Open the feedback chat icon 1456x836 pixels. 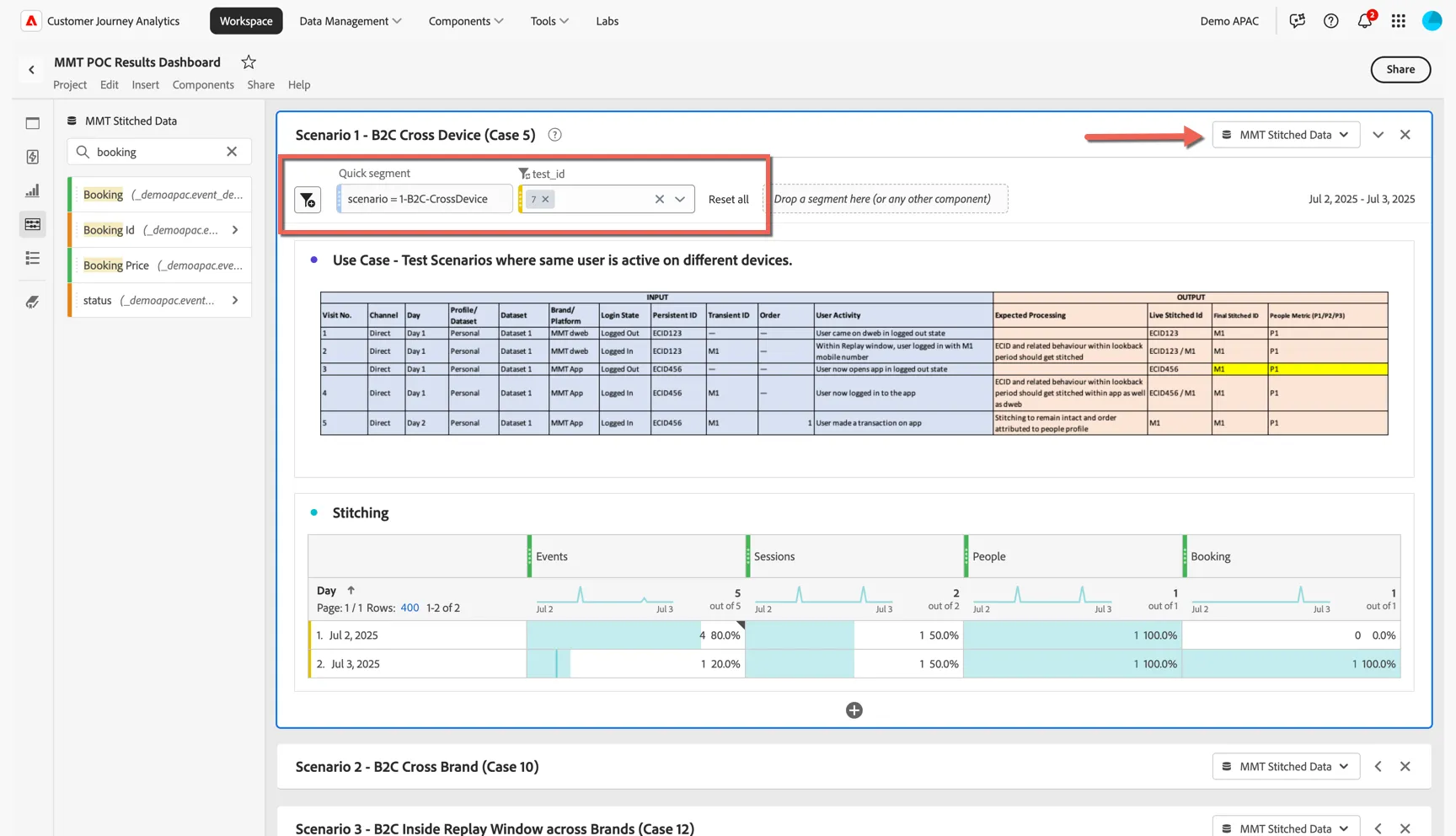[x=1297, y=21]
